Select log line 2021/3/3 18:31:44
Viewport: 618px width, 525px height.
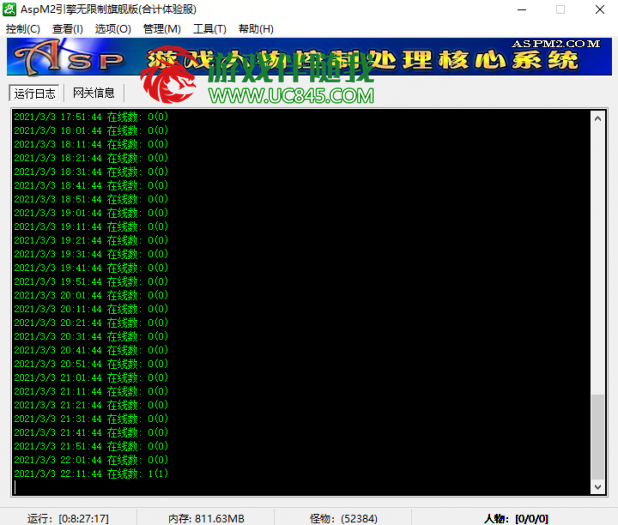[x=91, y=172]
